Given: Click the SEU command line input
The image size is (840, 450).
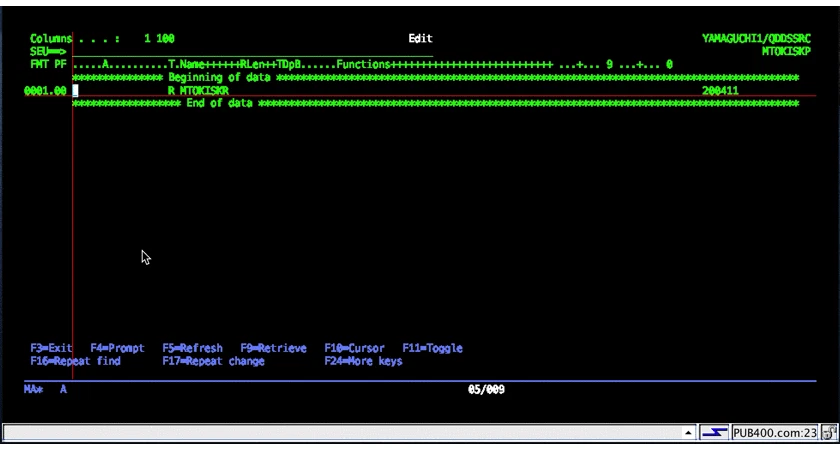Looking at the screenshot, I should [252, 51].
